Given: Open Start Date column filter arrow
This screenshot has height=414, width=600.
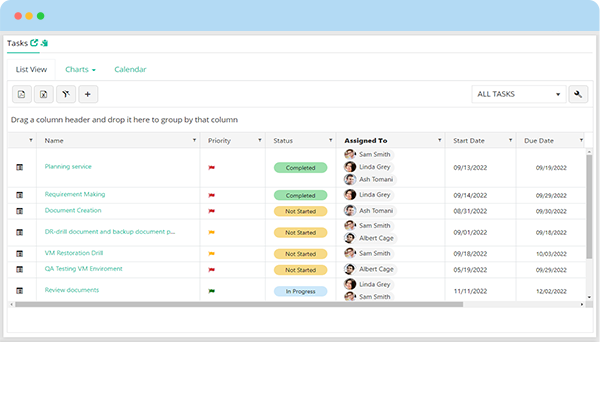Looking at the screenshot, I should click(510, 140).
